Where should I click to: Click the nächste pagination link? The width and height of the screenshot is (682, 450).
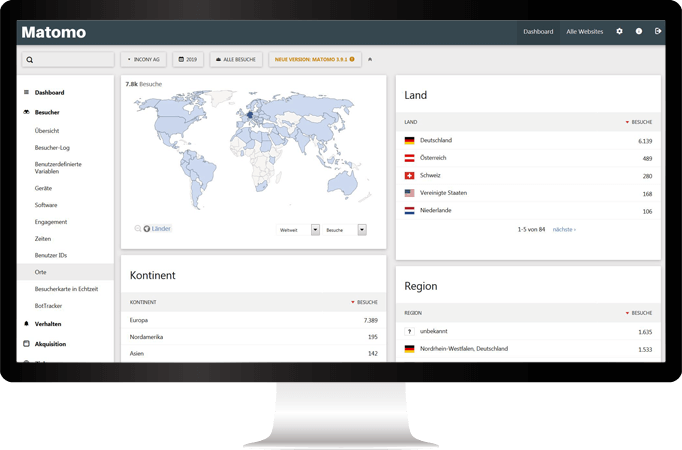pyautogui.click(x=564, y=229)
